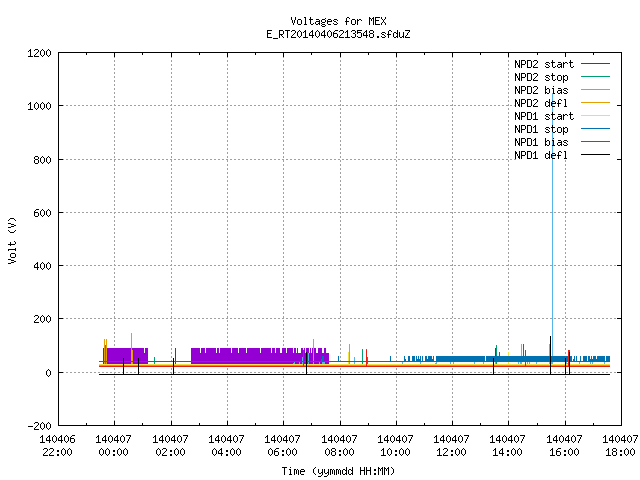The height and width of the screenshot is (480, 640).
Task: Click the purple NPD2 start block near 00:00
Action: tap(125, 356)
